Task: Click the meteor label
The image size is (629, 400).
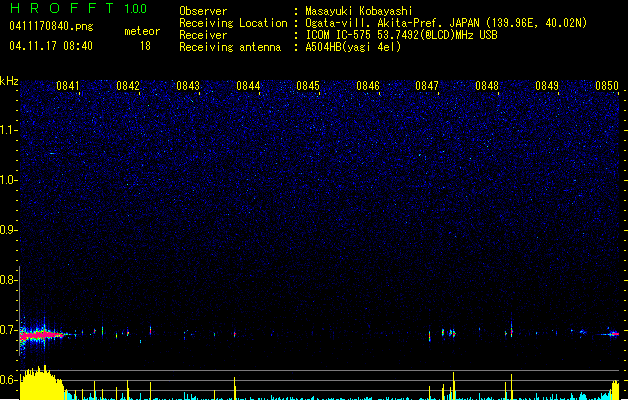Action: (x=142, y=31)
